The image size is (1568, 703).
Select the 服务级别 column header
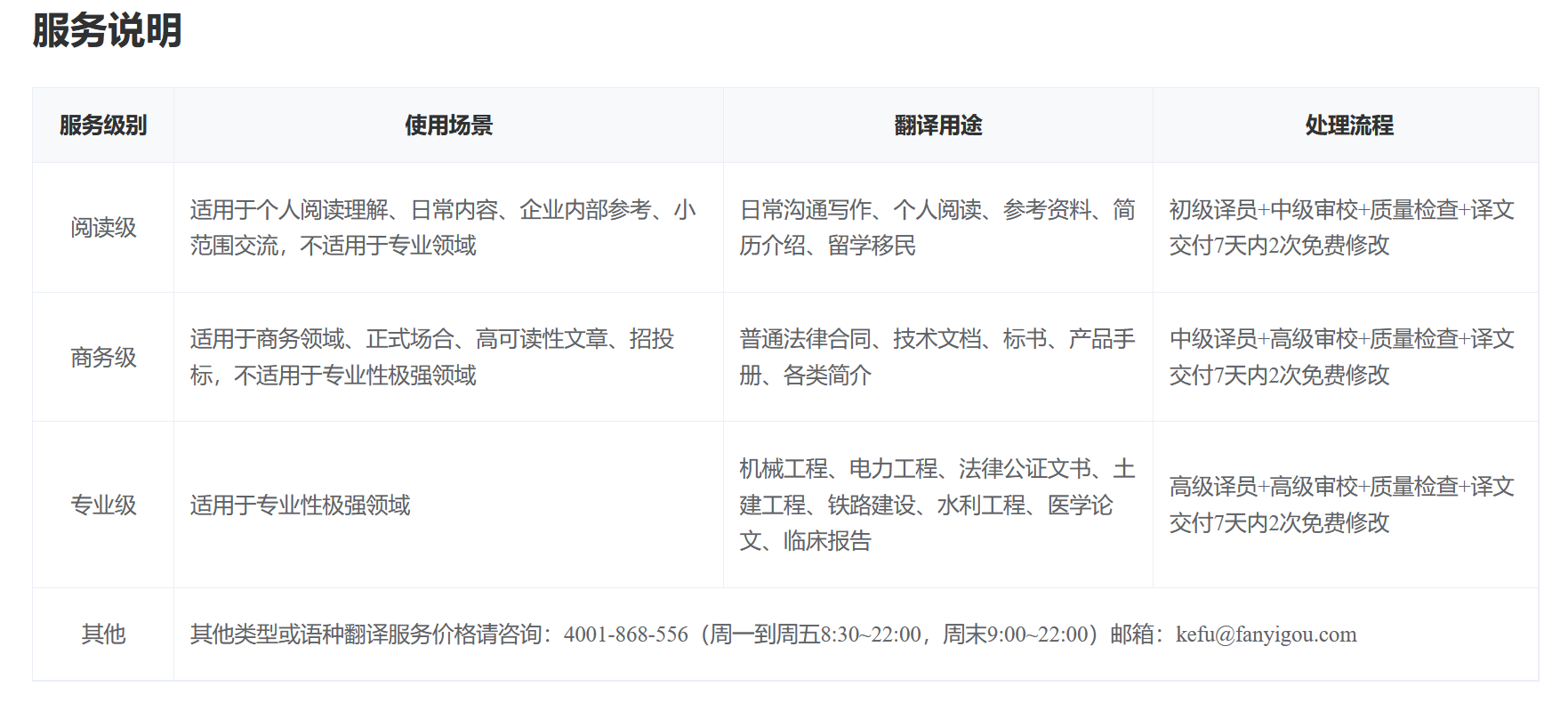pos(103,125)
